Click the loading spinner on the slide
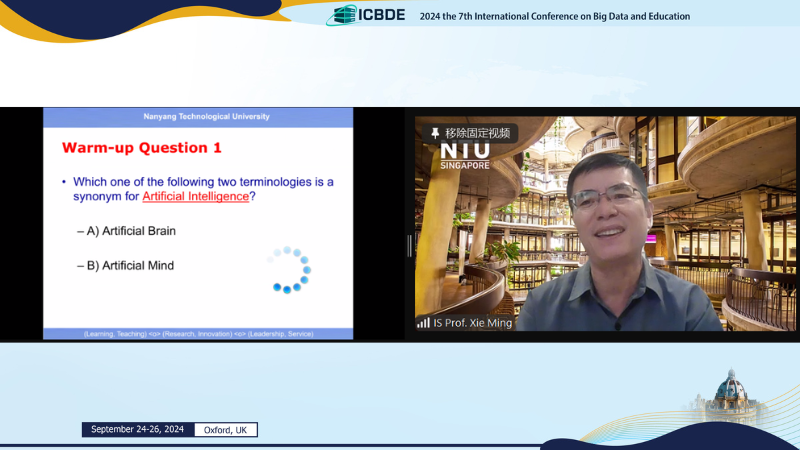This screenshot has width=800, height=450. (289, 270)
